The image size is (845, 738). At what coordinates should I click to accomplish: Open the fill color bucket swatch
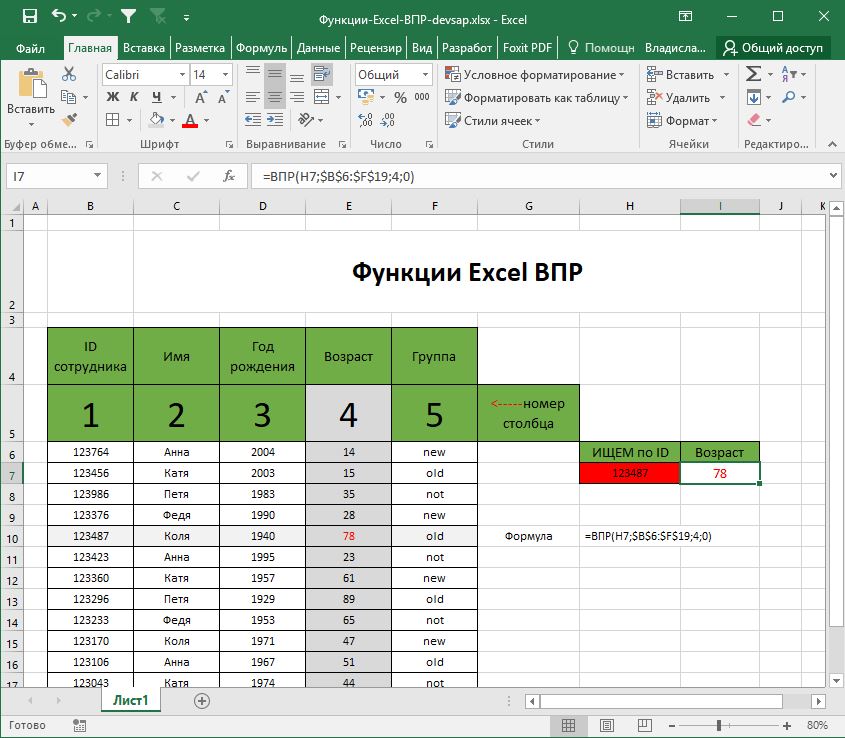tap(156, 120)
